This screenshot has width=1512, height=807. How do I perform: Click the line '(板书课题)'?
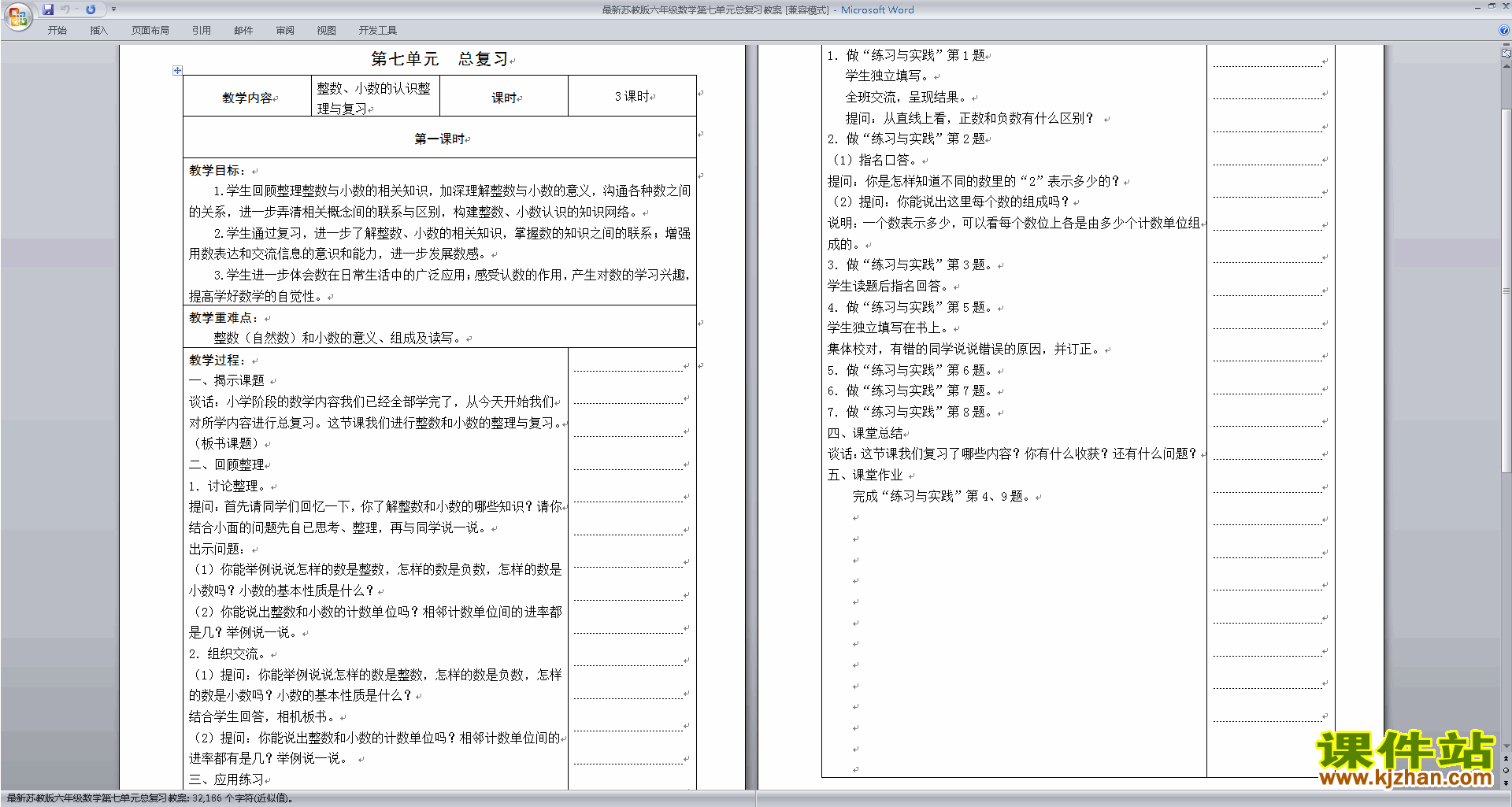click(225, 443)
